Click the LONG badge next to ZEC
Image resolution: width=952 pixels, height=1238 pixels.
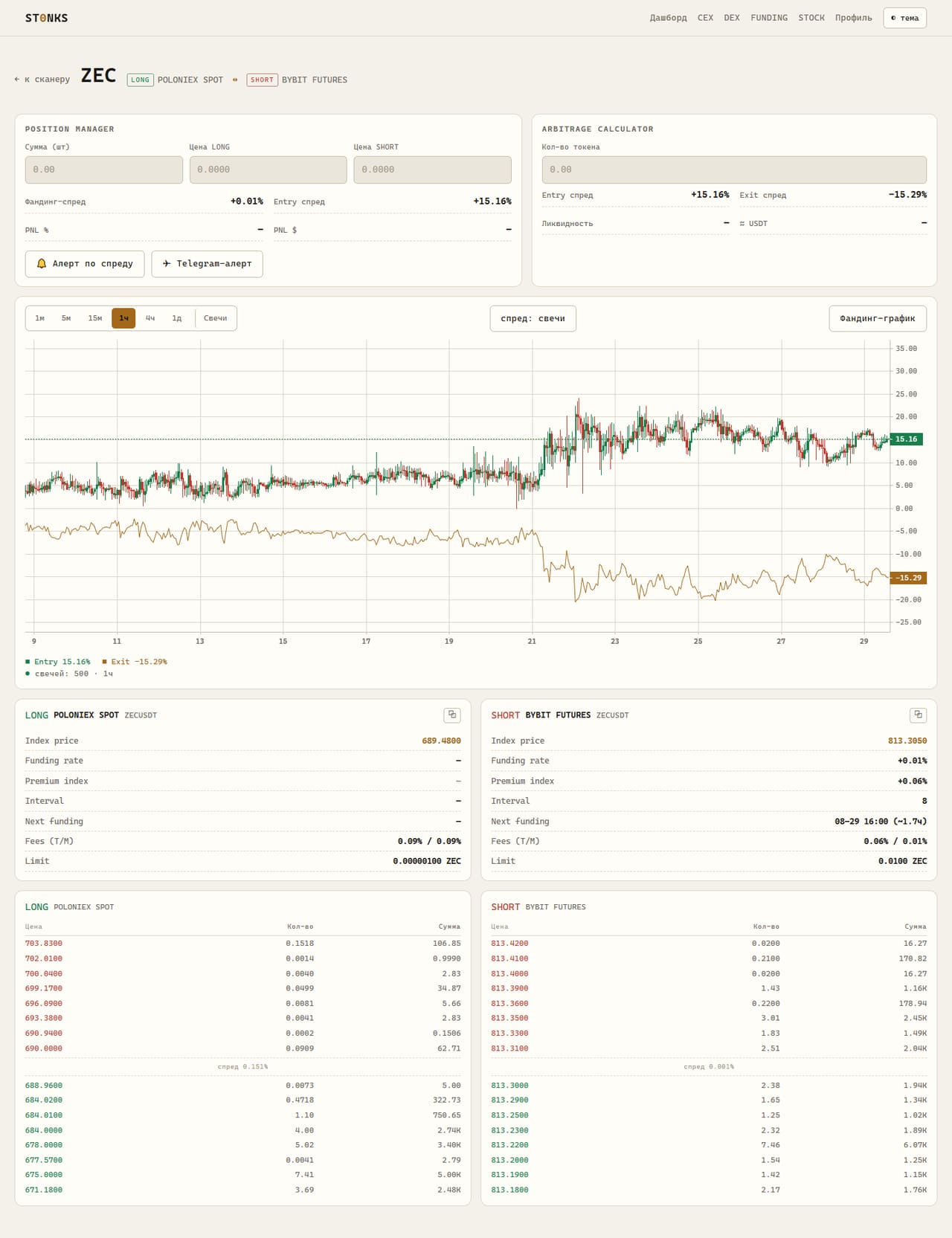[141, 80]
